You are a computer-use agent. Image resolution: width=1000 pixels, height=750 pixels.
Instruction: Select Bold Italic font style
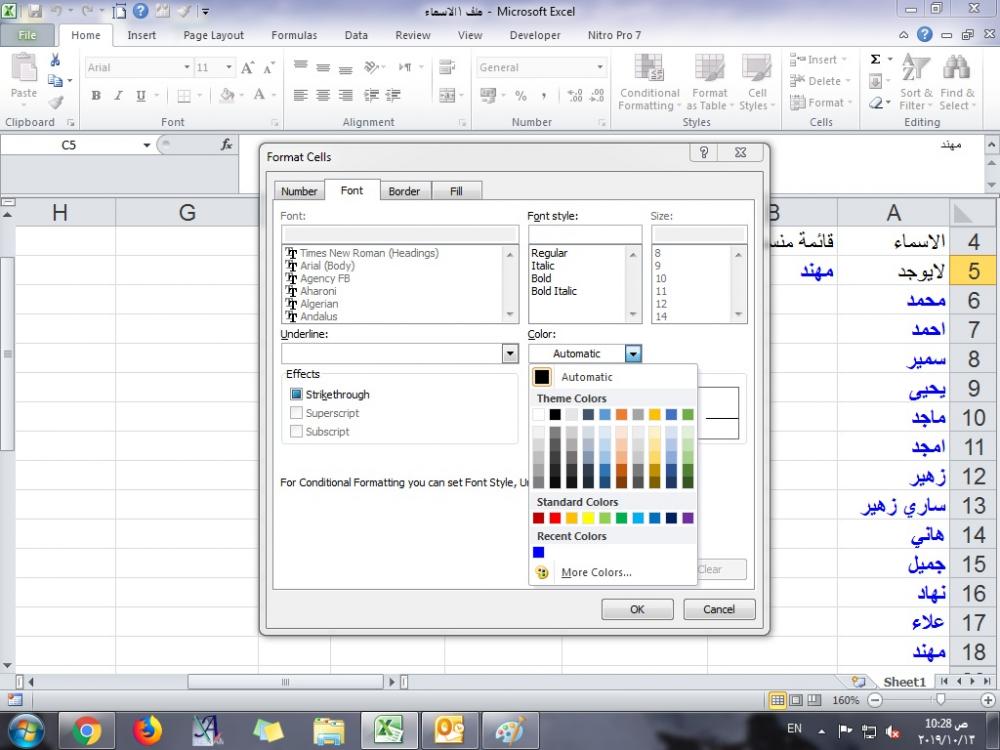tap(554, 291)
